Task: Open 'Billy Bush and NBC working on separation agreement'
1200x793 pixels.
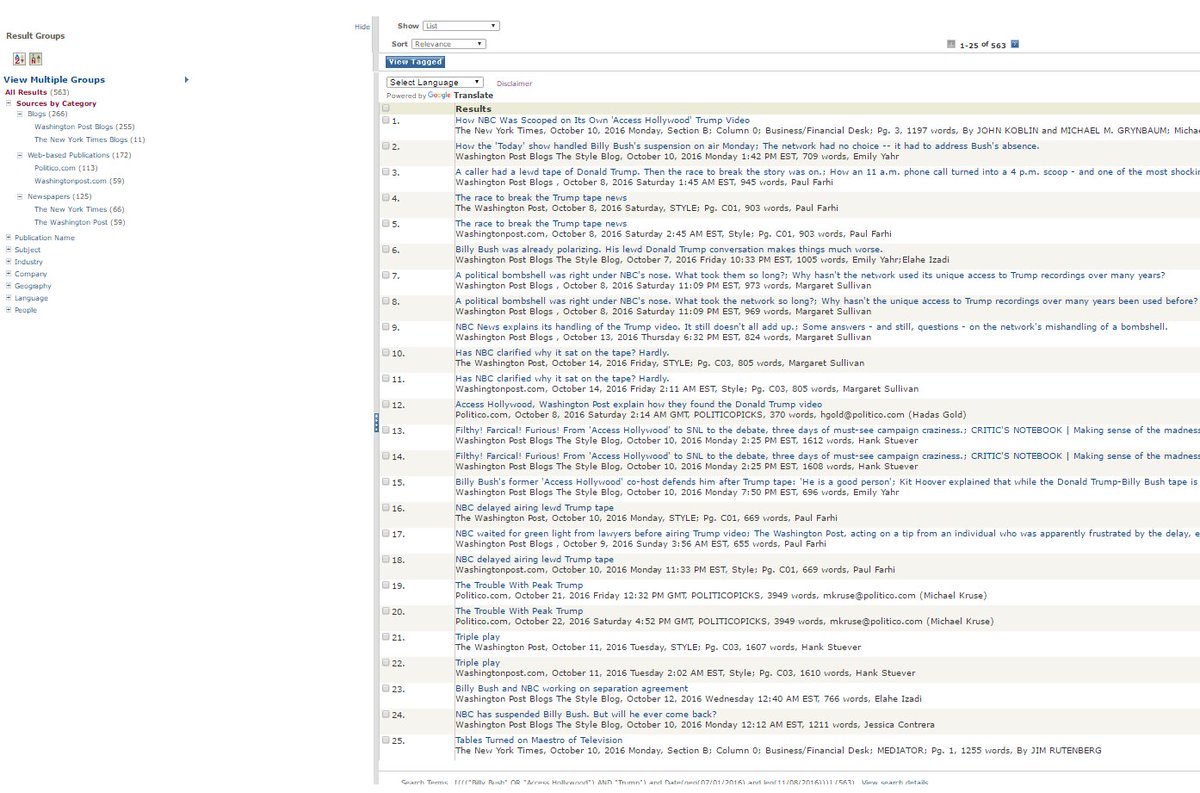Action: click(571, 689)
